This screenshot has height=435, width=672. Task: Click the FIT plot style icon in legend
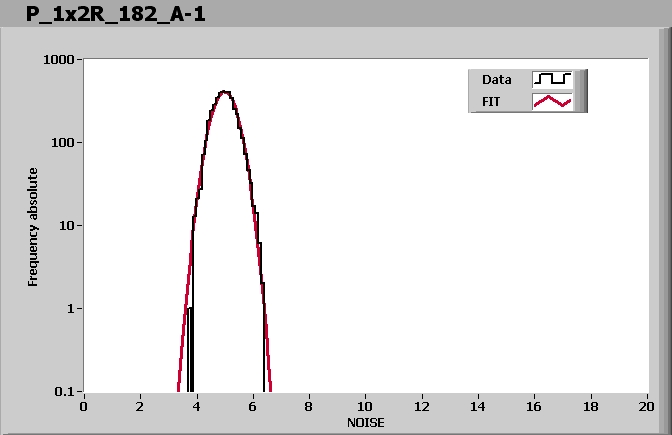[x=552, y=102]
